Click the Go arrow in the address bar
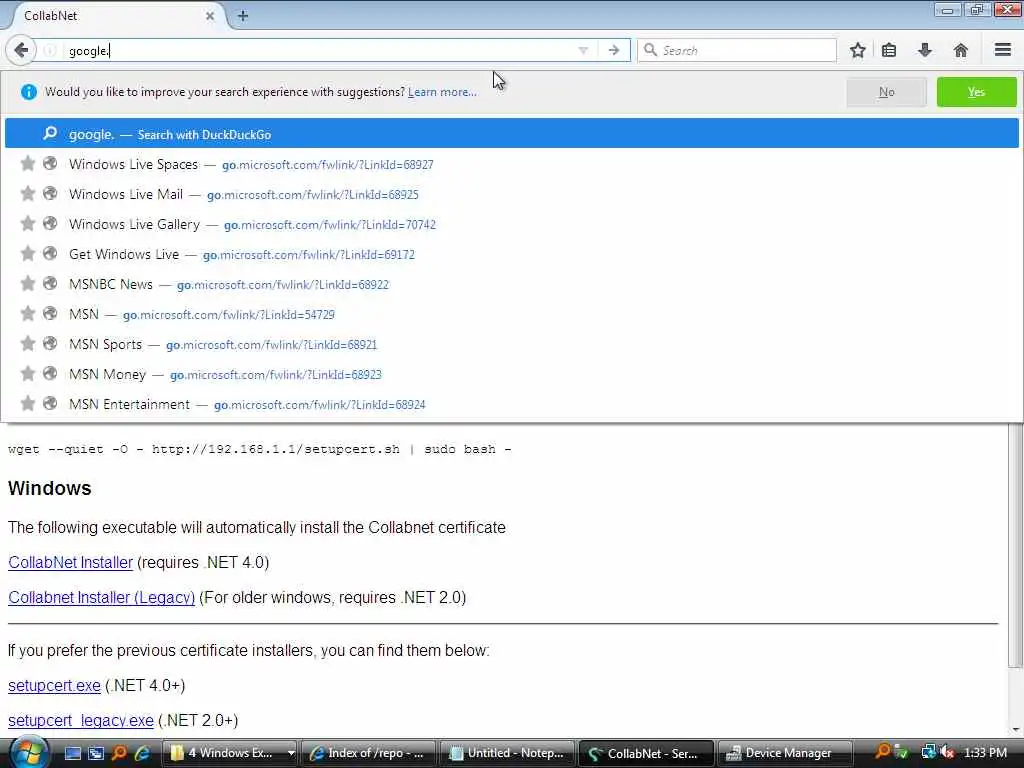 coord(613,50)
